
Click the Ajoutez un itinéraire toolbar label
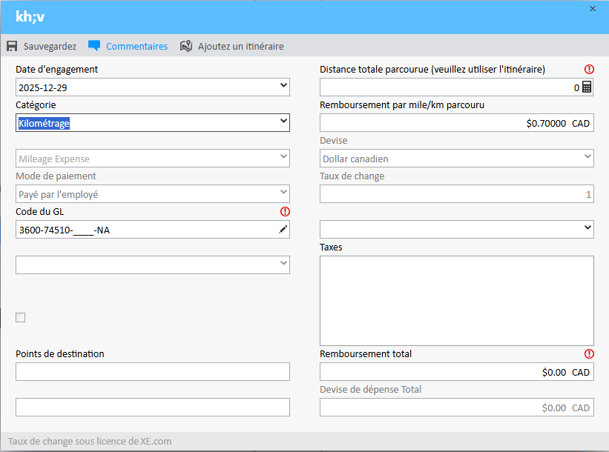(x=240, y=46)
